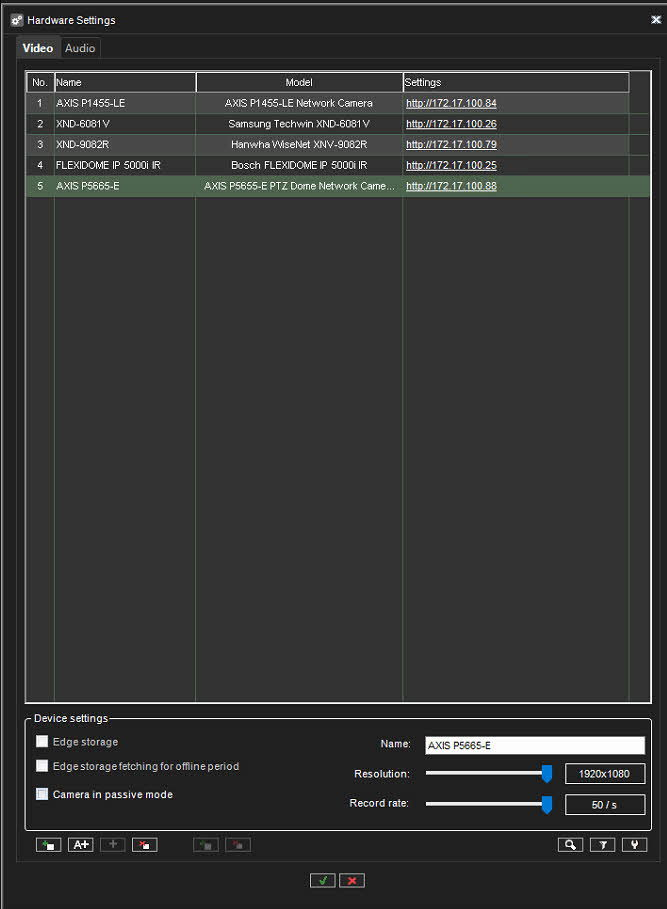This screenshot has width=667, height=909.
Task: Switch to the Audio tab
Action: pyautogui.click(x=80, y=48)
